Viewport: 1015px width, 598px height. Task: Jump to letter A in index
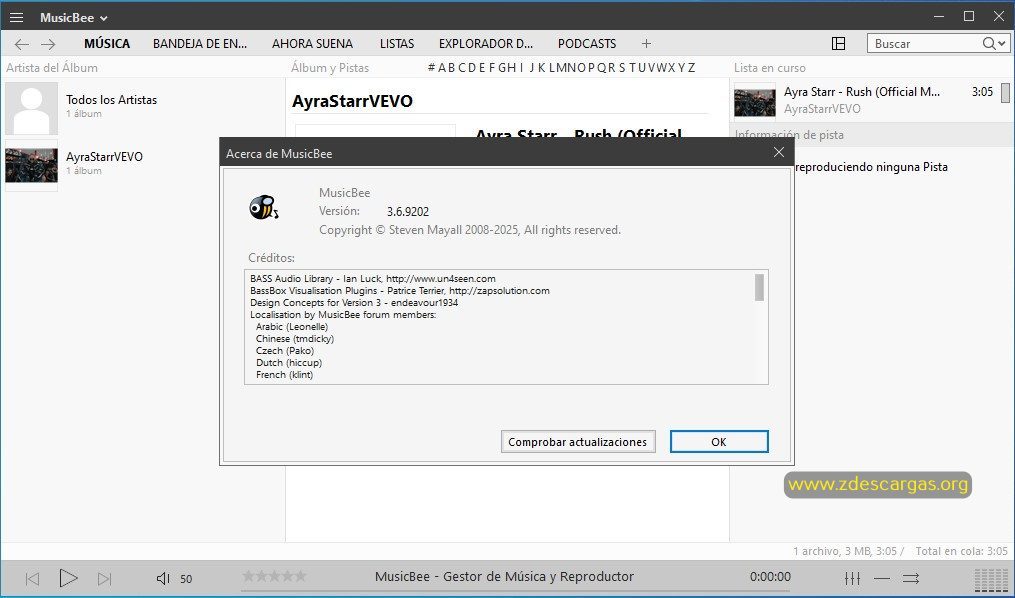tap(442, 67)
